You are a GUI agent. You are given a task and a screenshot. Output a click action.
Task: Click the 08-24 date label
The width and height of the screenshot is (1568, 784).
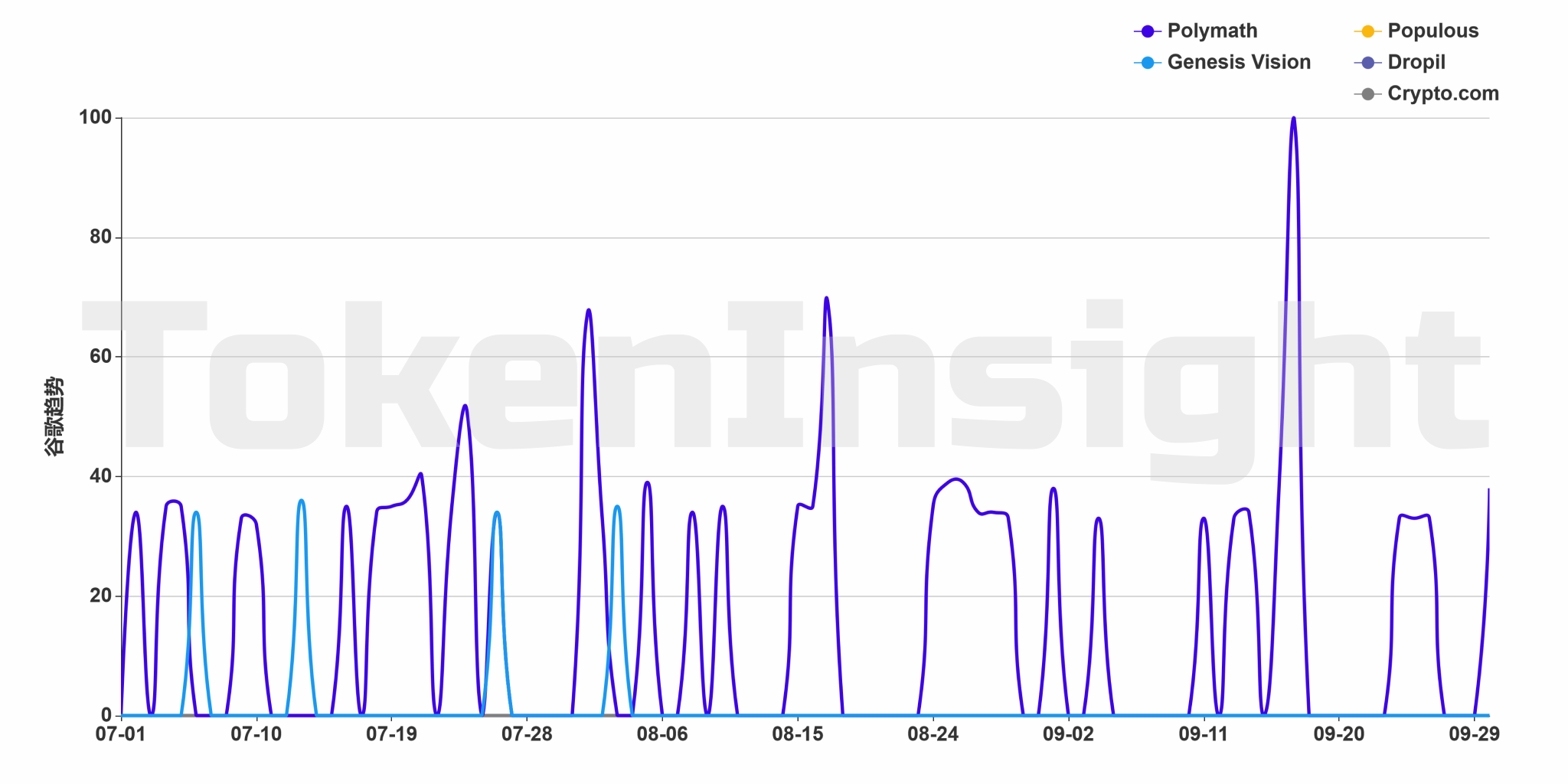(933, 734)
